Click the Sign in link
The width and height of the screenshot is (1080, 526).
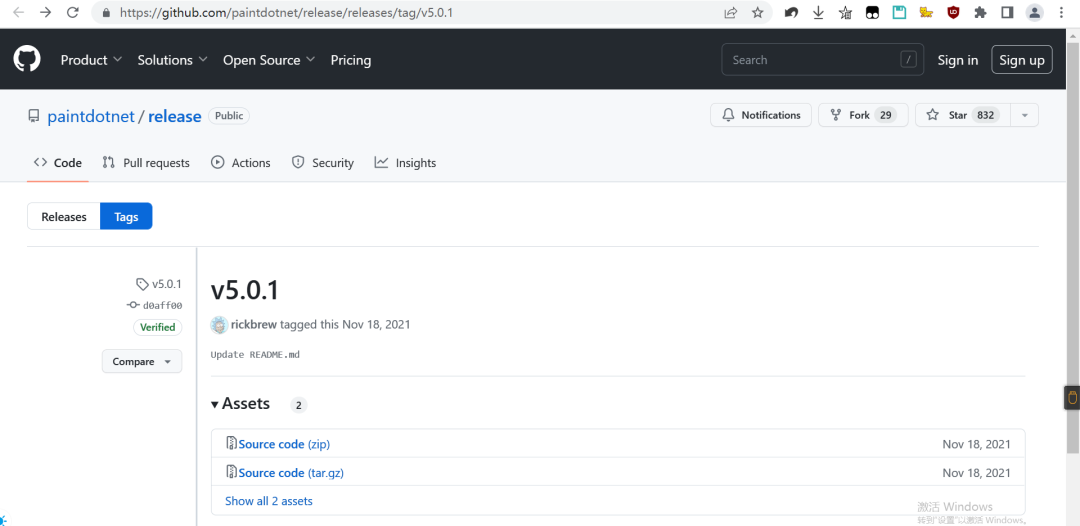click(x=957, y=60)
